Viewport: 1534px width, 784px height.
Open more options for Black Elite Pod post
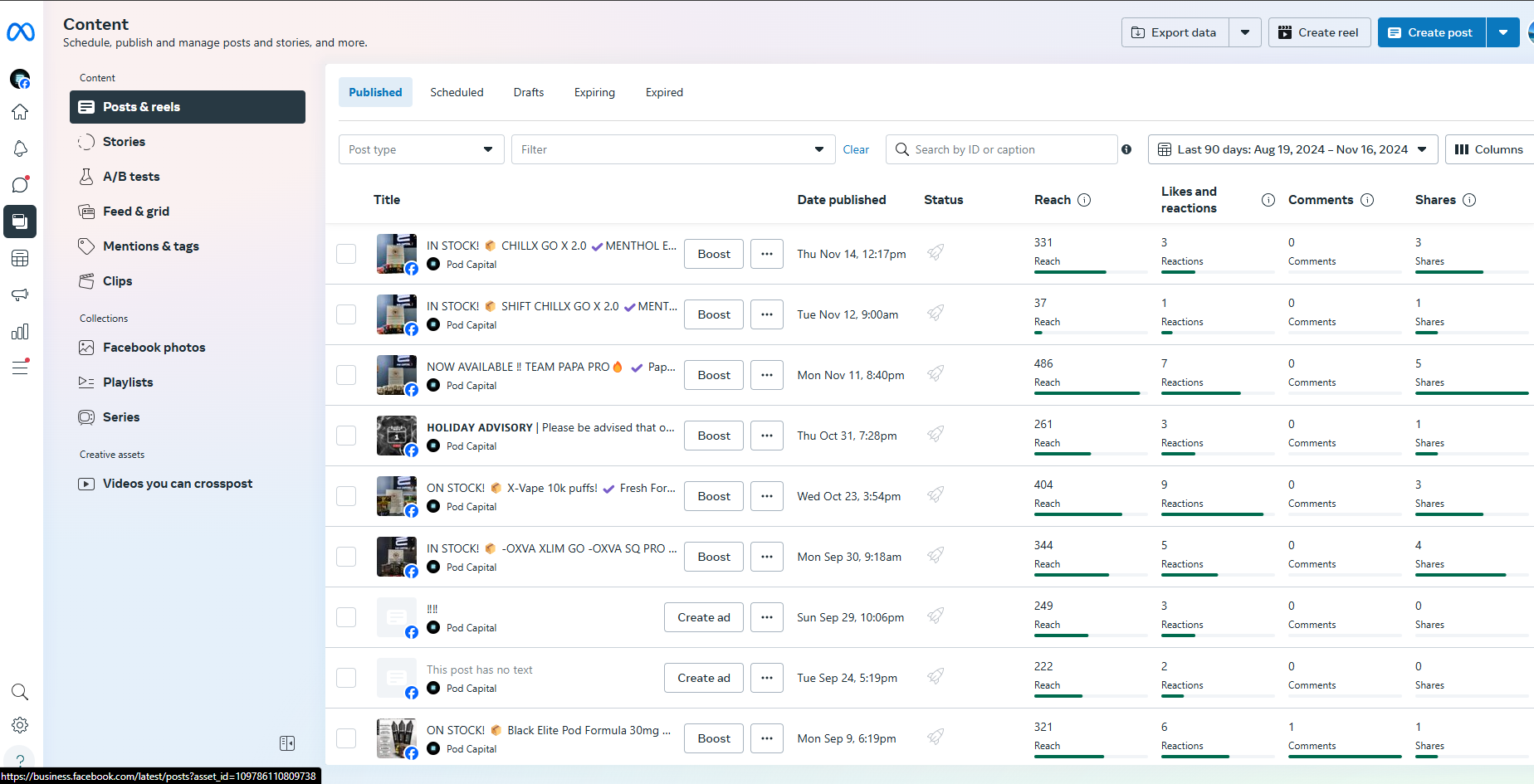coord(767,738)
